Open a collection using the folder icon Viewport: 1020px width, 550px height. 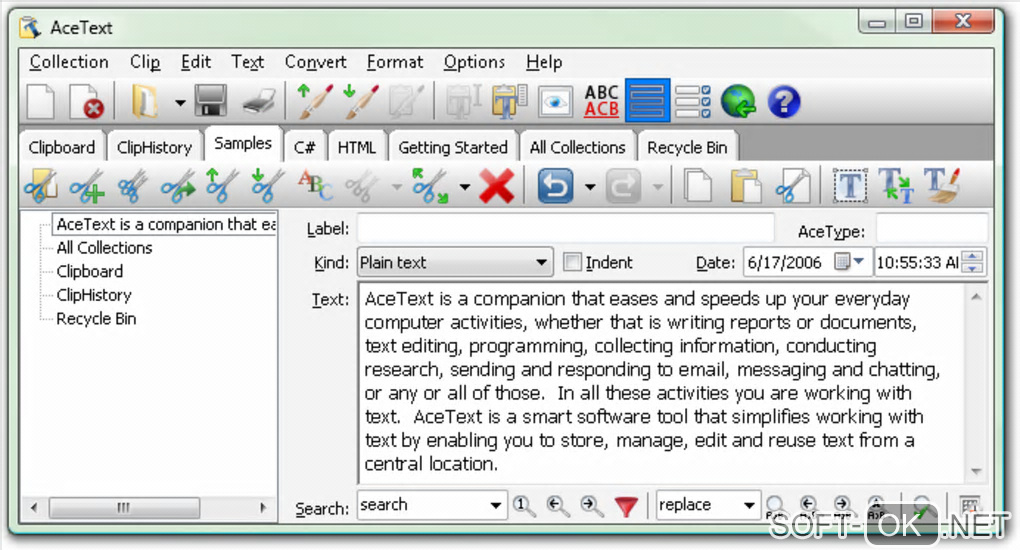pos(144,102)
